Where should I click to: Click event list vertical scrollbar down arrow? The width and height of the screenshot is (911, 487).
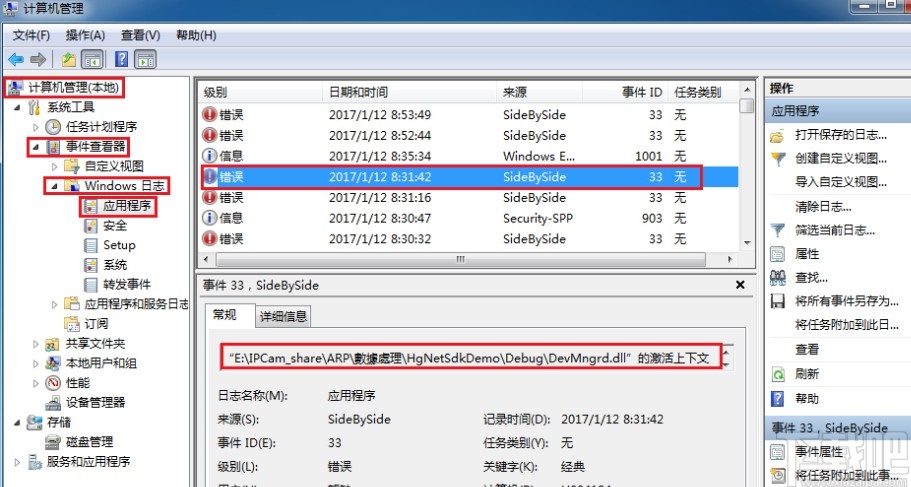click(747, 244)
